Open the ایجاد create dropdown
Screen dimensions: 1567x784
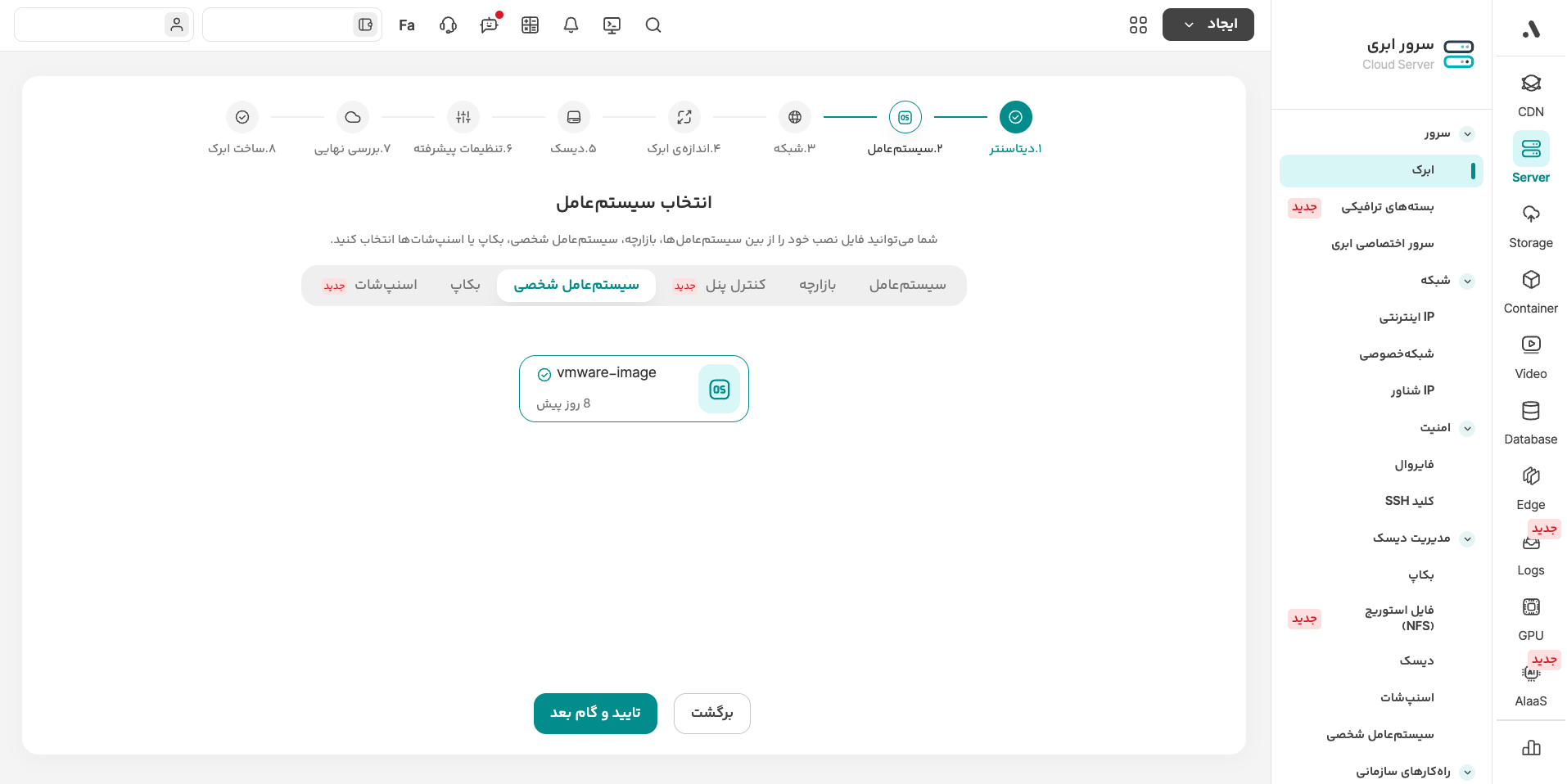coord(1208,25)
